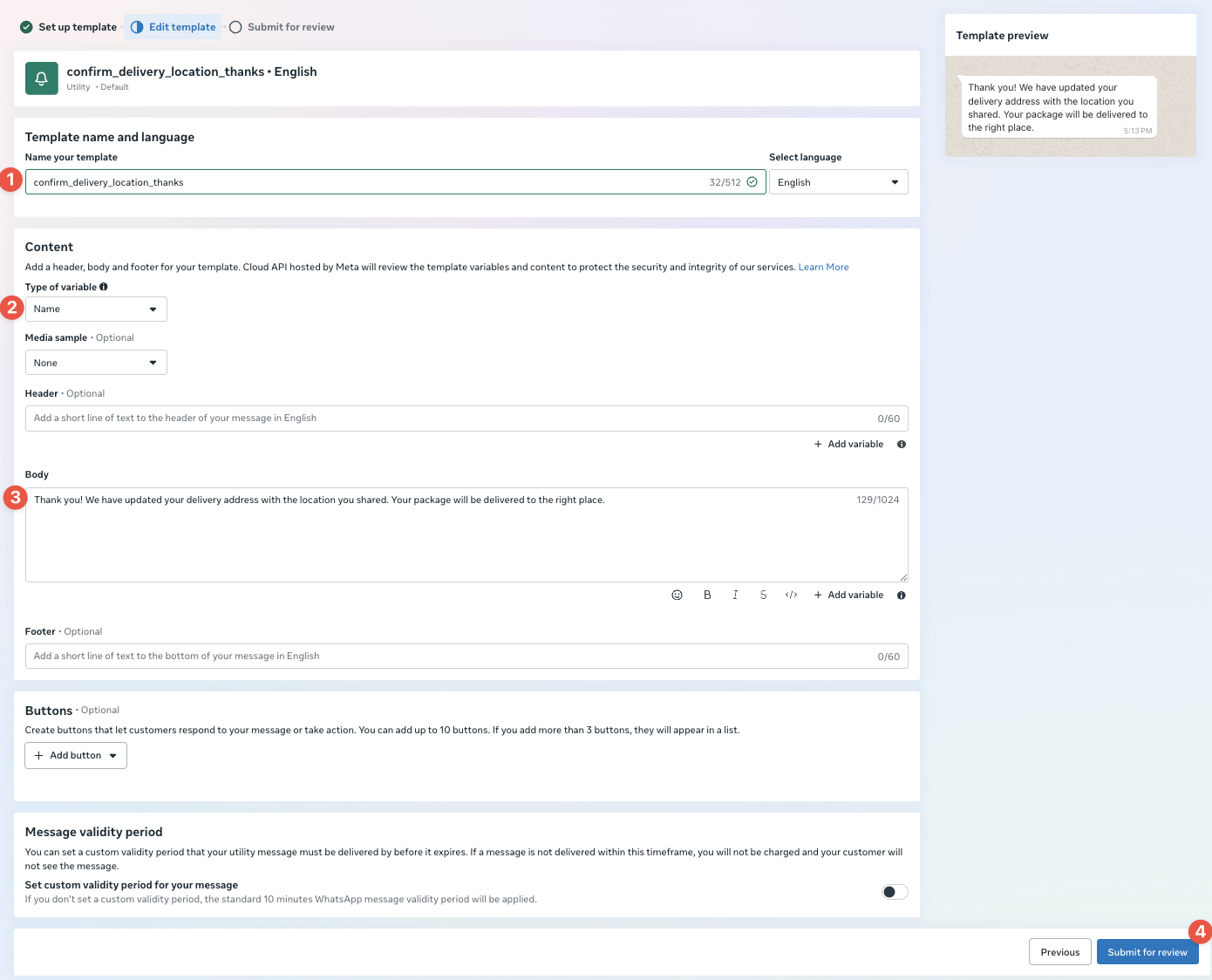The image size is (1212, 980).
Task: Click the template preview message bubble
Action: click(1058, 107)
